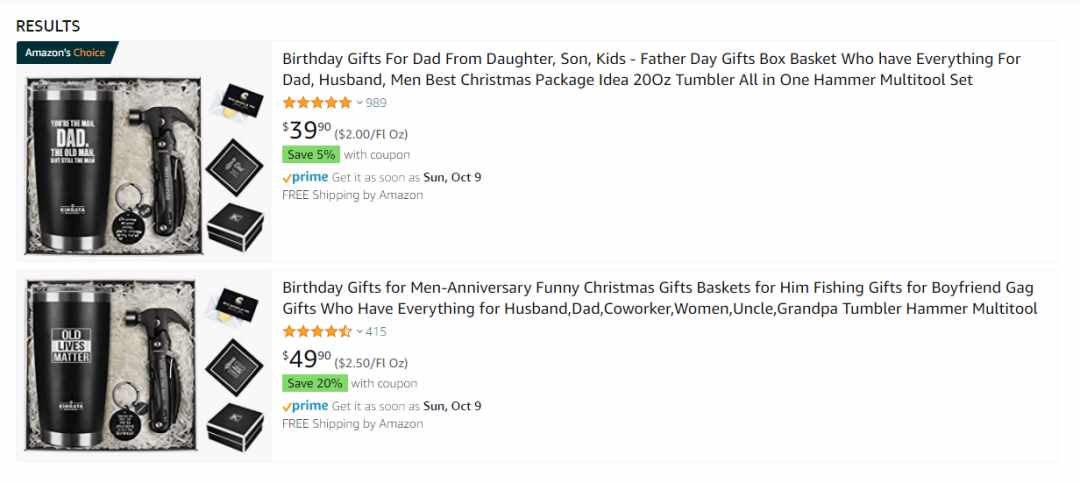Open the Birthday Gifts for Men-Anniversary title
This screenshot has width=1080, height=483.
[659, 298]
